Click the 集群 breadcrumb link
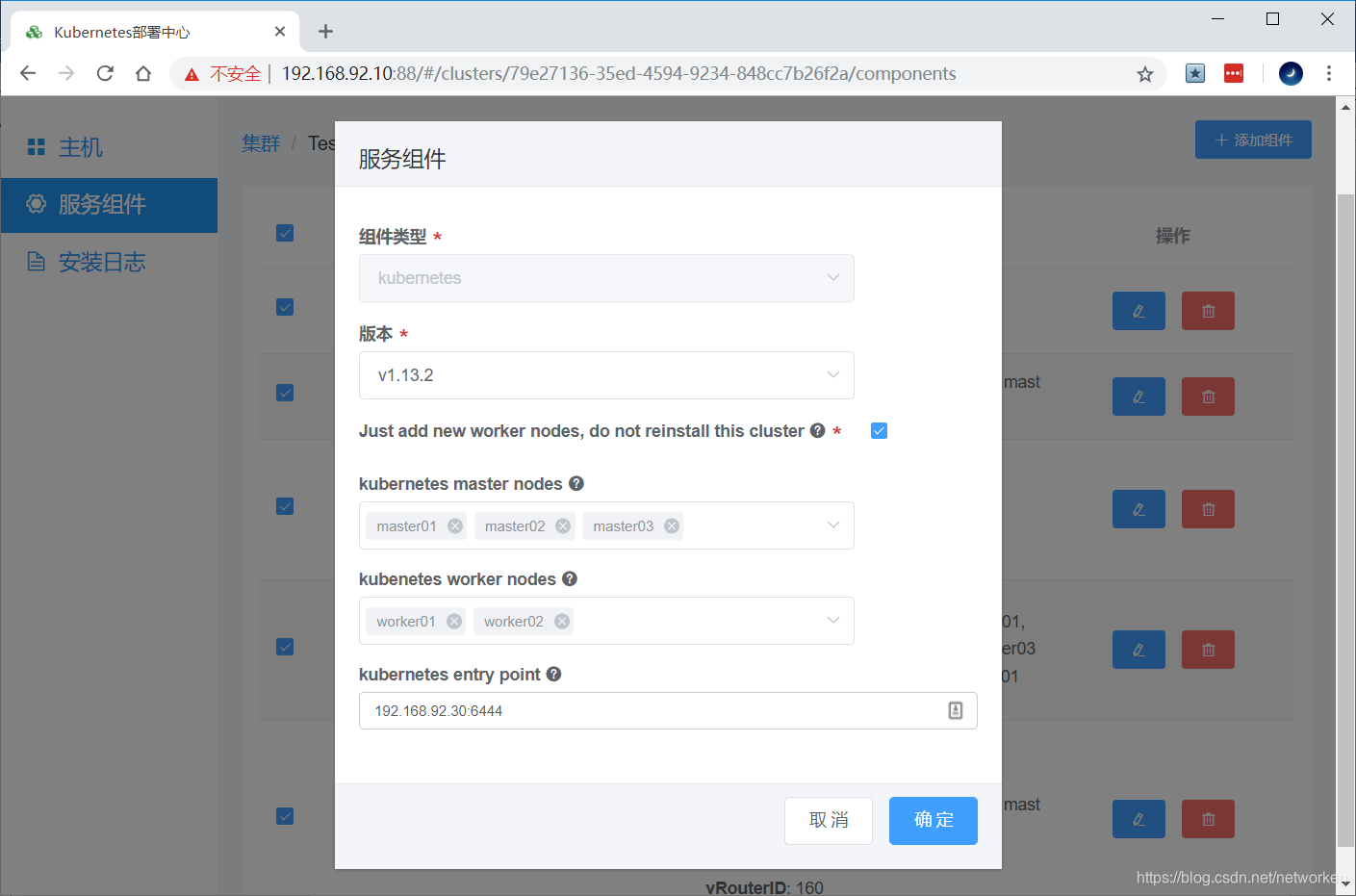This screenshot has width=1356, height=896. click(x=261, y=143)
